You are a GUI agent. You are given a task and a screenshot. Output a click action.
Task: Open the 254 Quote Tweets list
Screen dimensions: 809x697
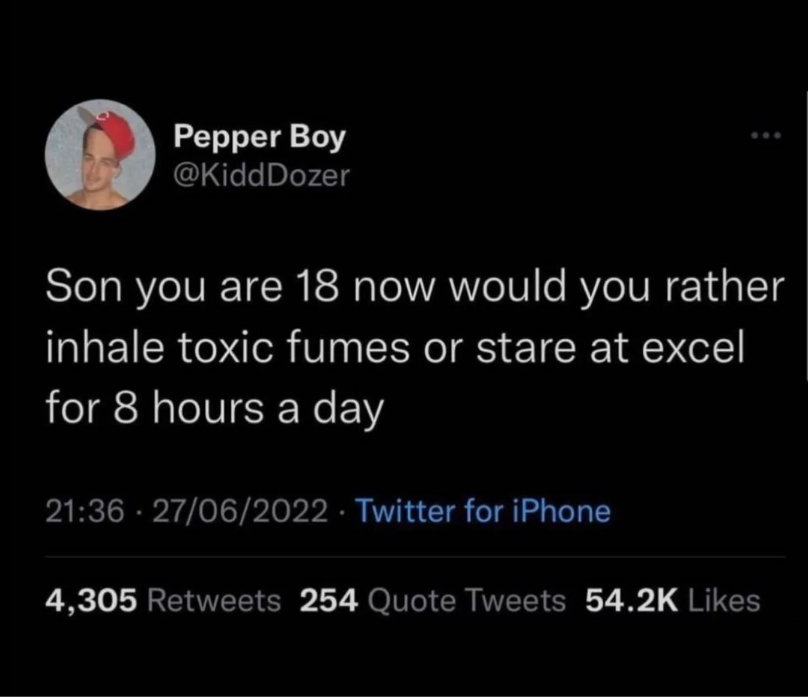432,600
